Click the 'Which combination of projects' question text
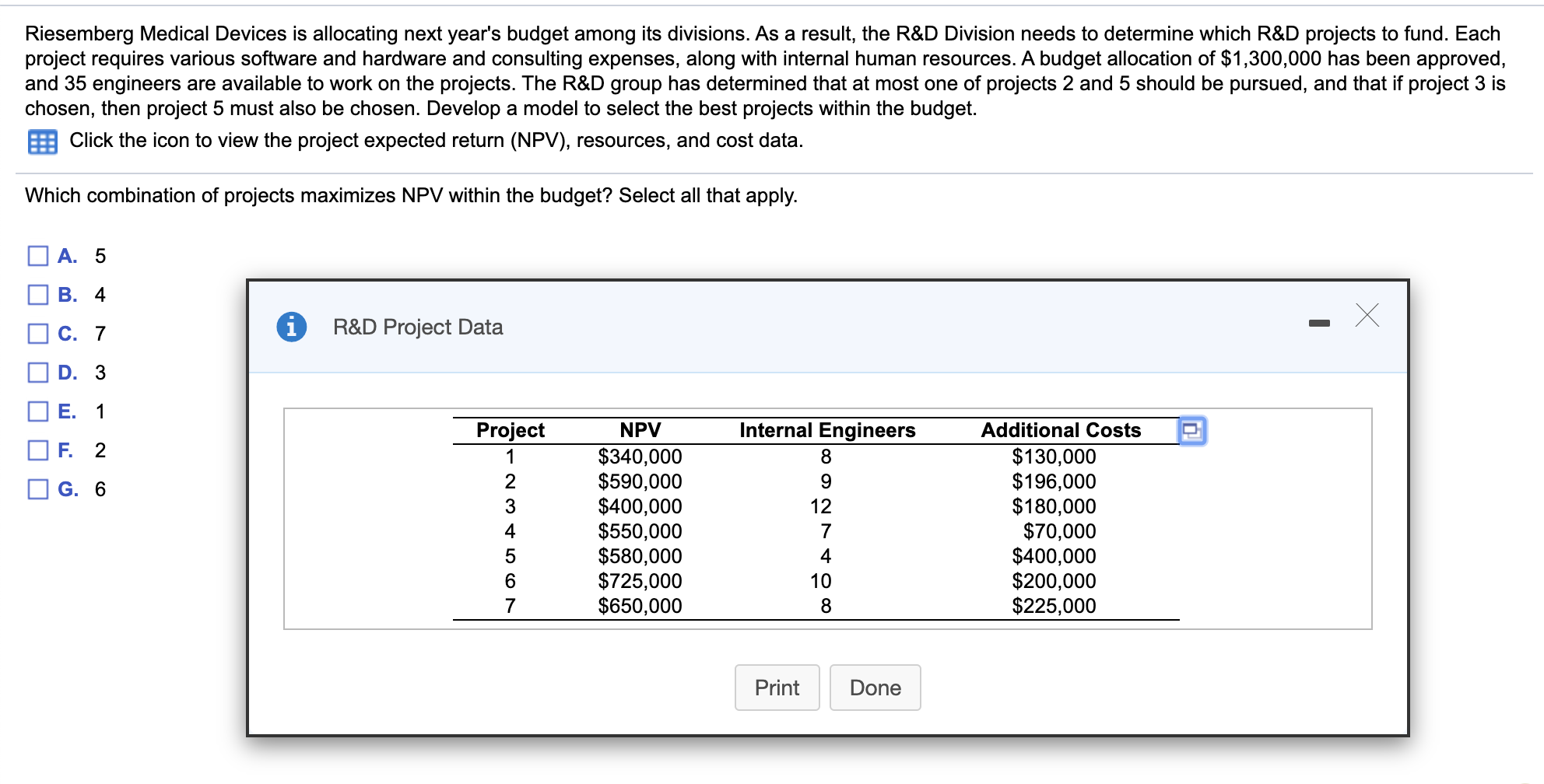Viewport: 1544px width, 784px height. click(411, 195)
